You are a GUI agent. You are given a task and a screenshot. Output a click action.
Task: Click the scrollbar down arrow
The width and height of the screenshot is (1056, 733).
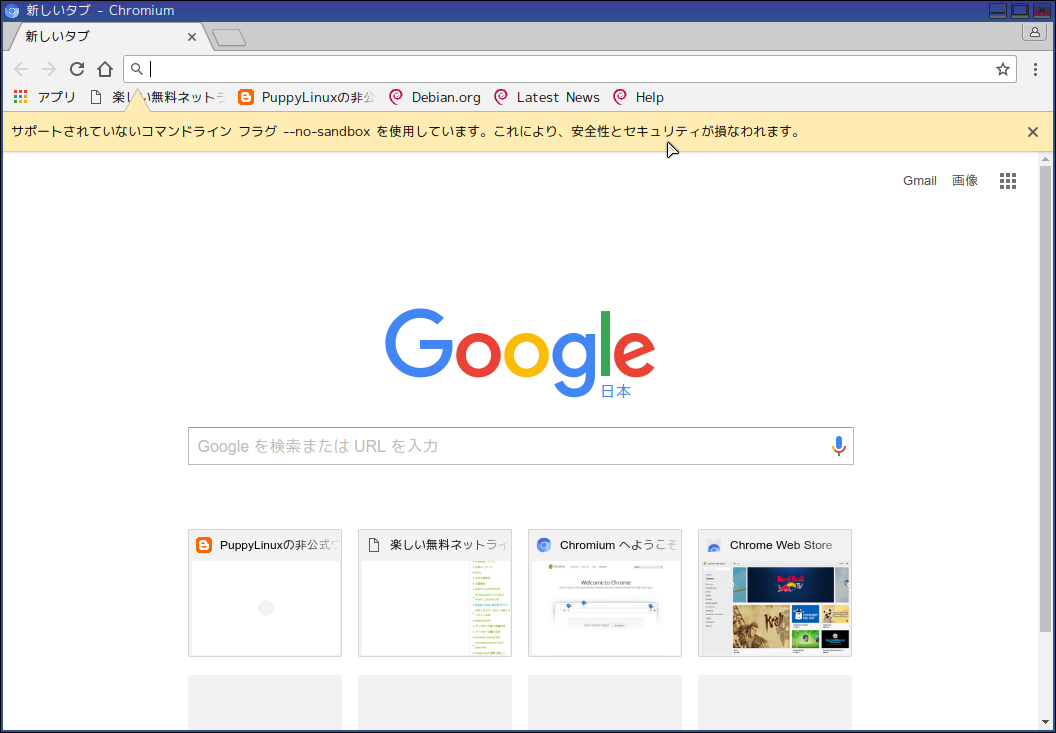[x=1045, y=722]
